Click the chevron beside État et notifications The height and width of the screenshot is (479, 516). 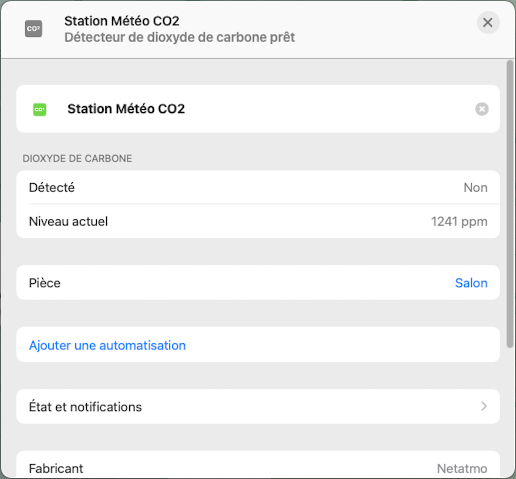click(484, 406)
